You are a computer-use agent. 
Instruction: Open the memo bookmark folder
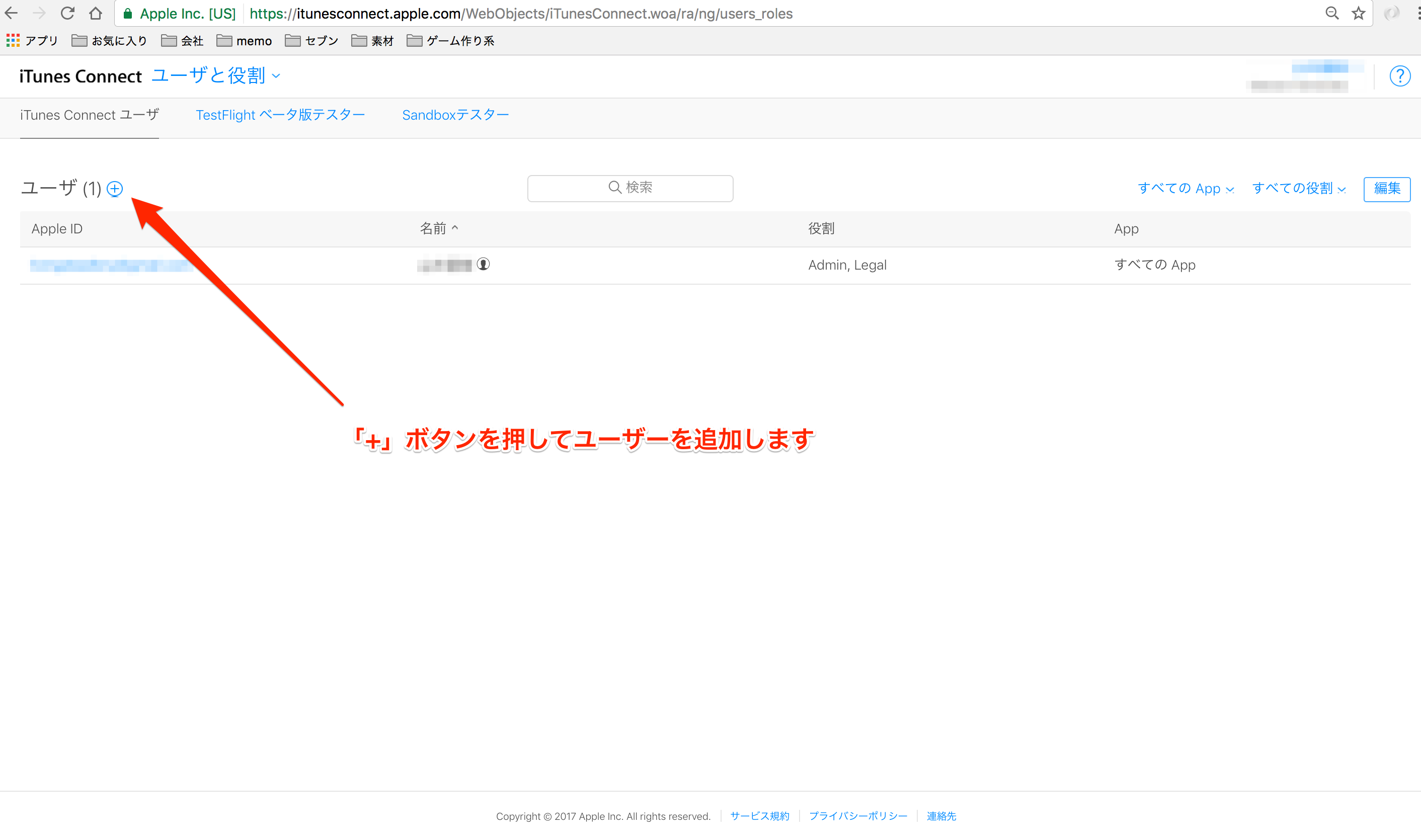click(244, 41)
